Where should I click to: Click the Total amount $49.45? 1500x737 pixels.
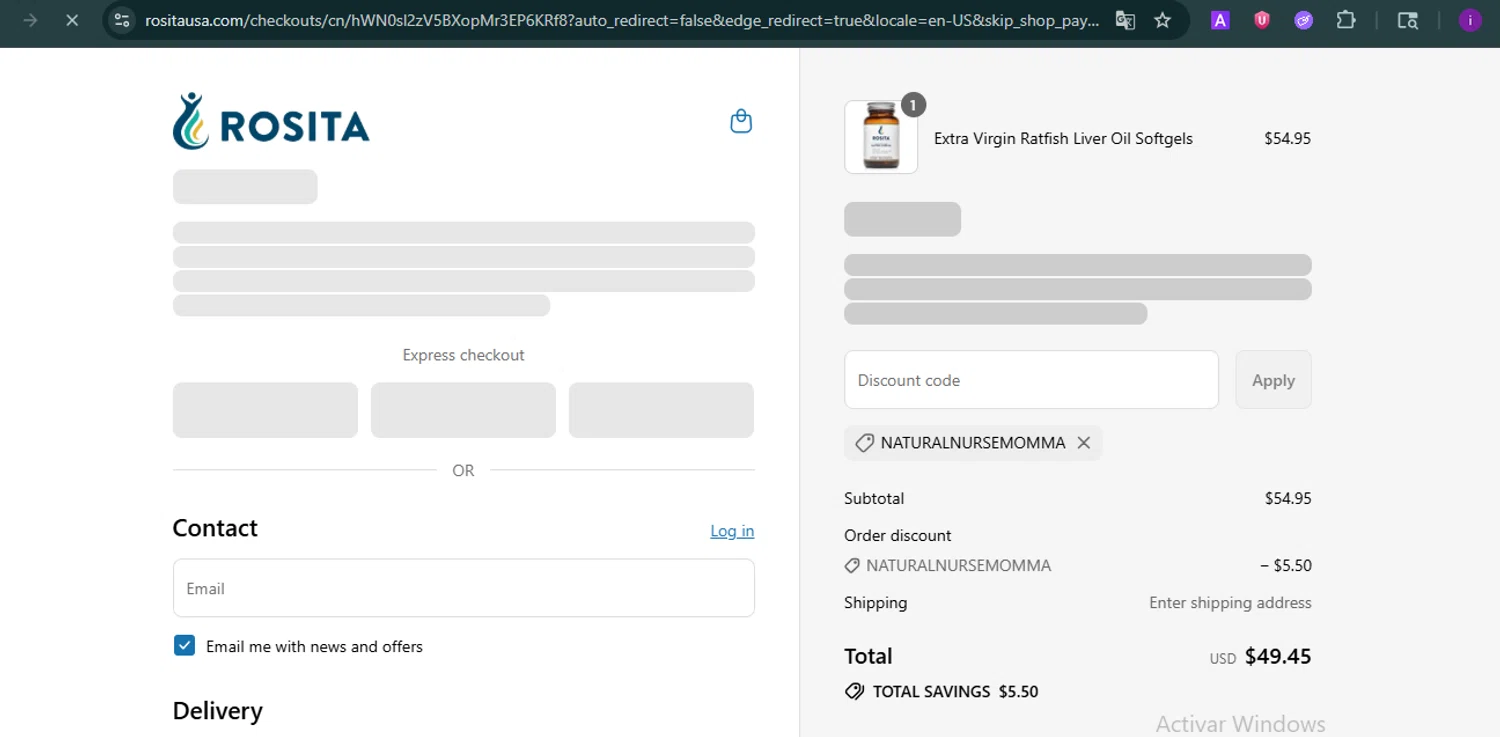tap(1277, 656)
